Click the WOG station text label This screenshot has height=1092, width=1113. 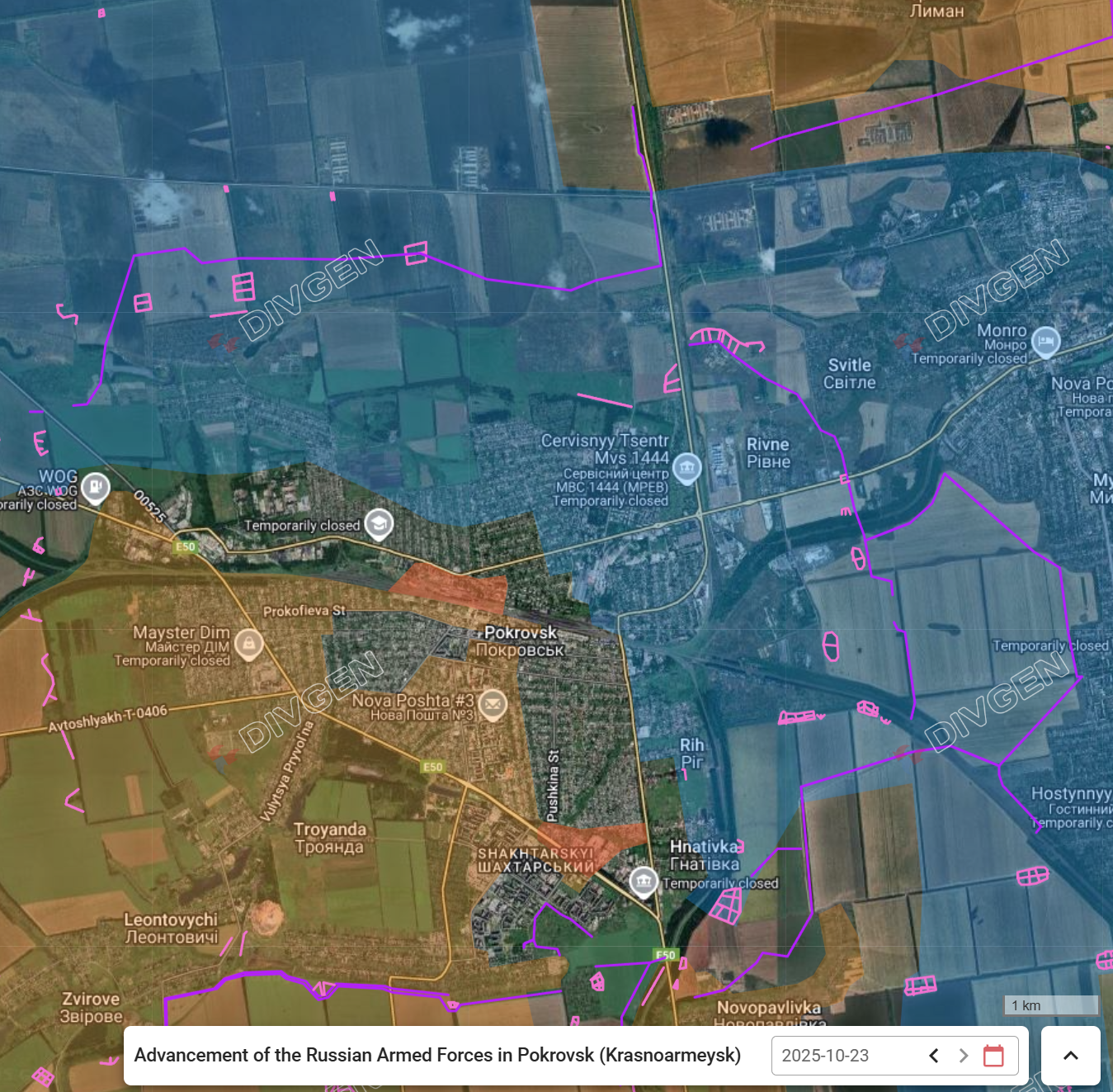pyautogui.click(x=59, y=476)
